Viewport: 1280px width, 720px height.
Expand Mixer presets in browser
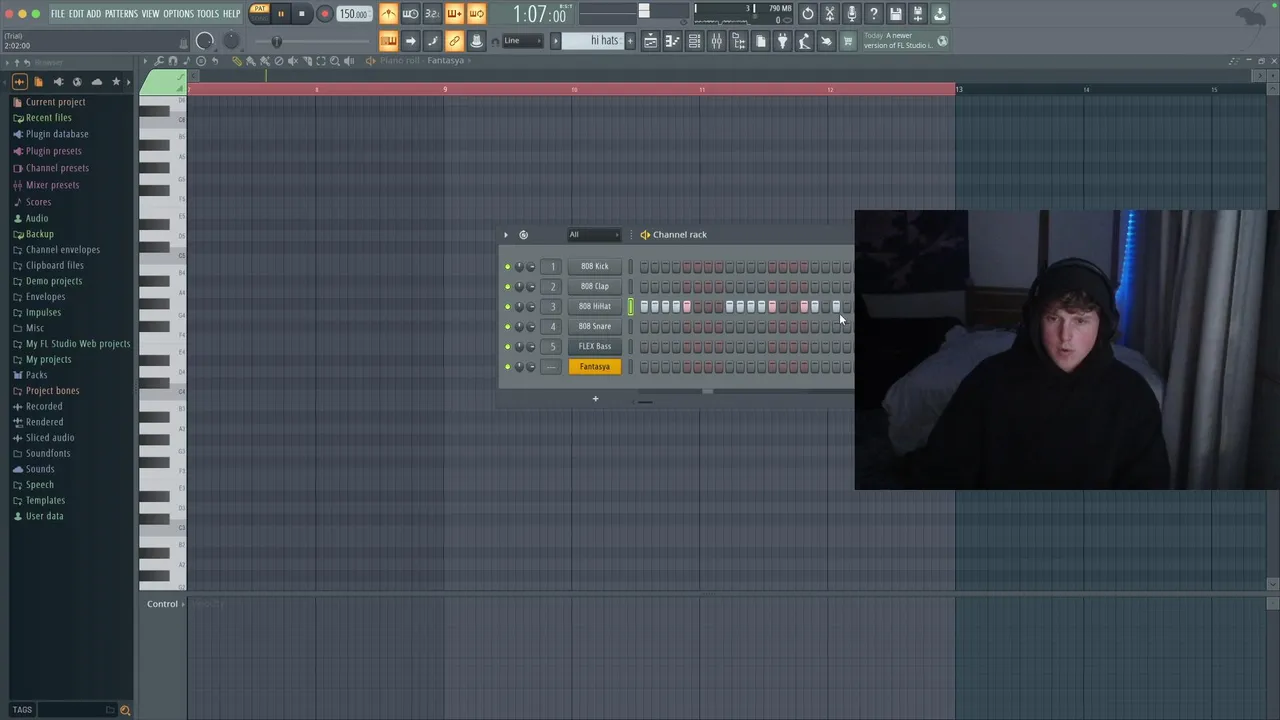[52, 185]
